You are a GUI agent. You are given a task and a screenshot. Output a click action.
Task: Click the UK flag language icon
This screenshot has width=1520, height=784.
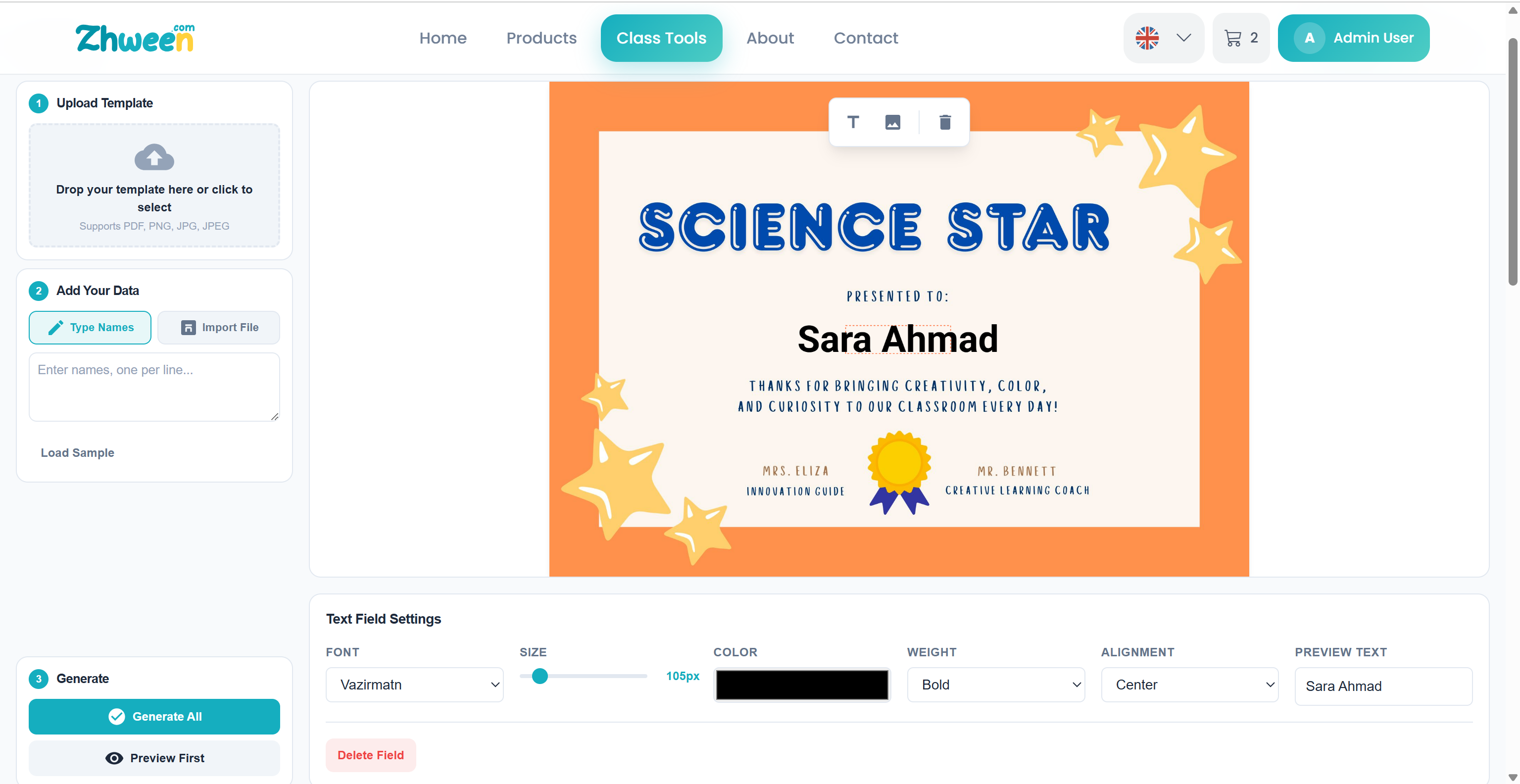click(1147, 38)
